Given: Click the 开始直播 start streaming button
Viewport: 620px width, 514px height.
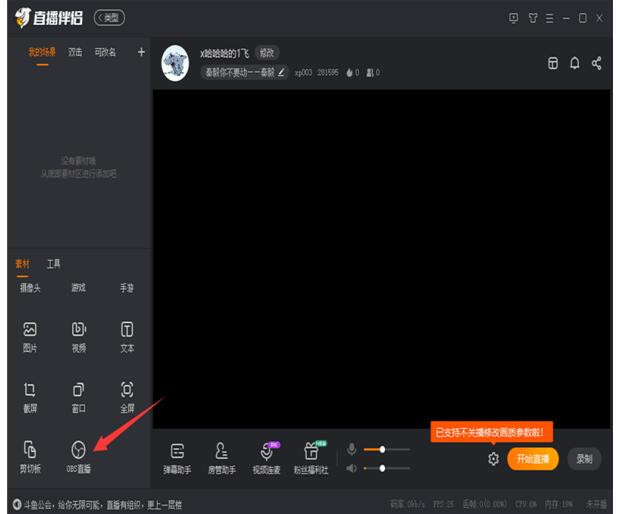Looking at the screenshot, I should point(533,459).
